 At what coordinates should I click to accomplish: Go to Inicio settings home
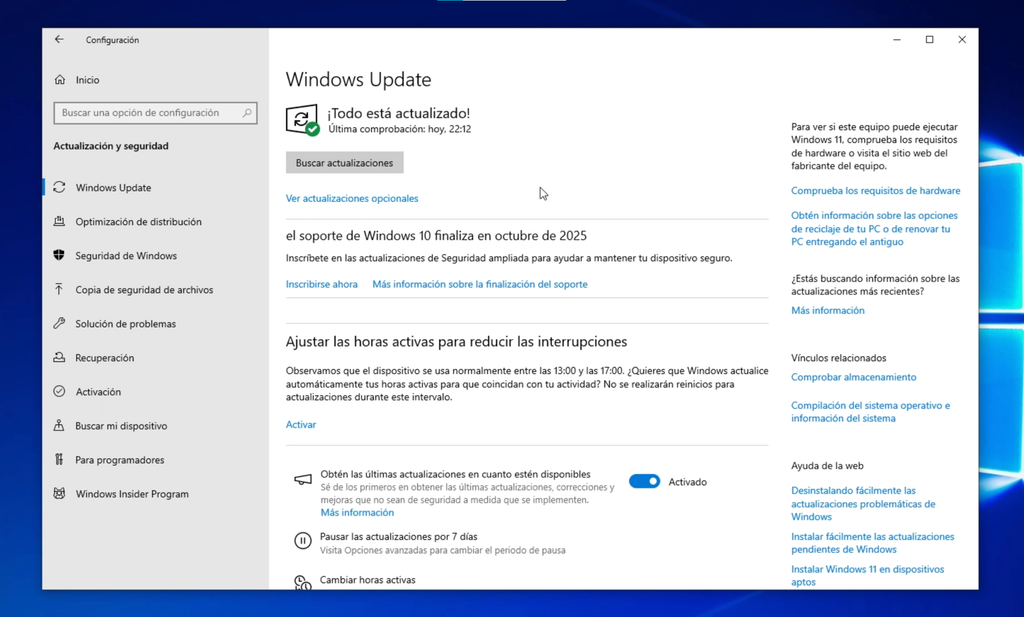[x=87, y=80]
